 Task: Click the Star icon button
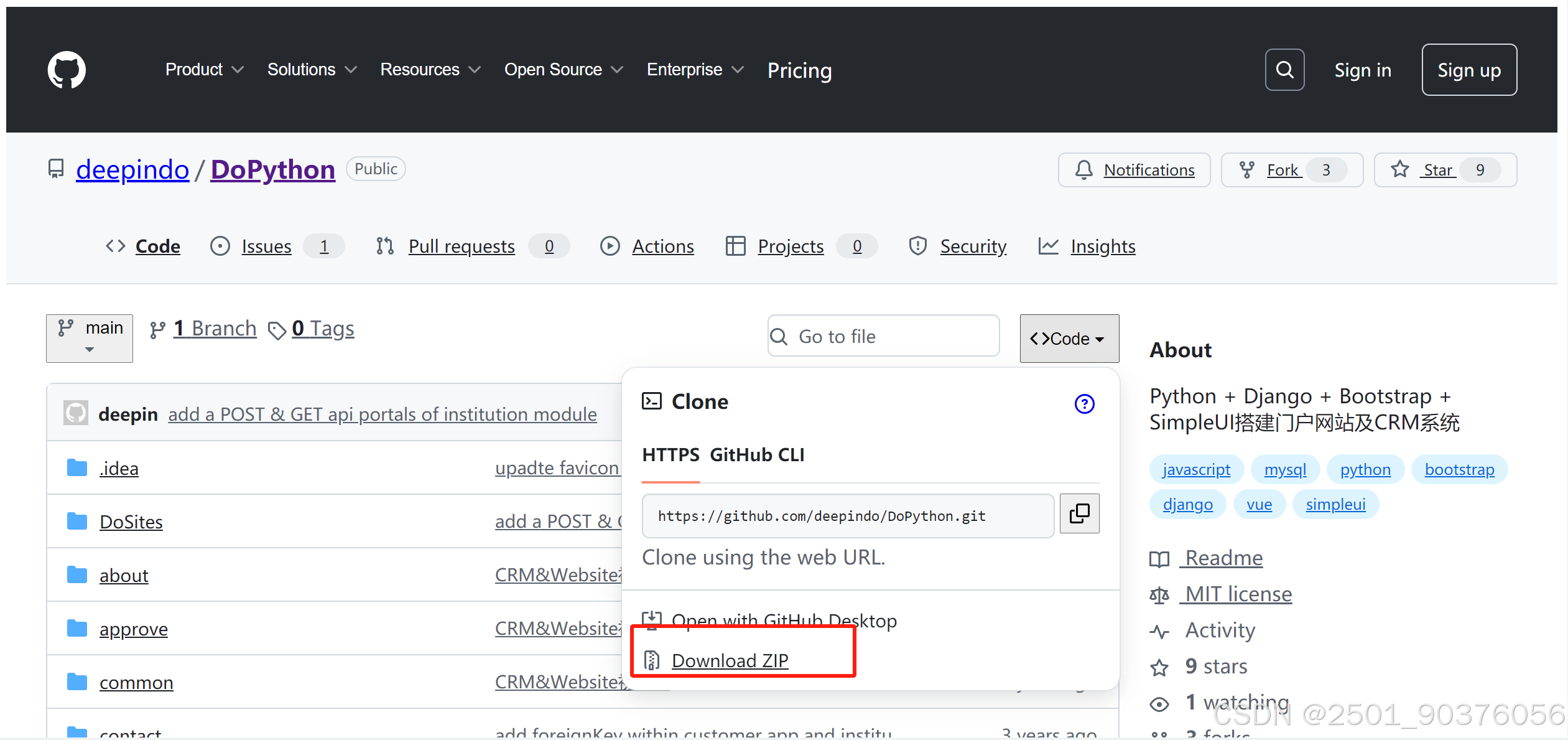[1400, 169]
